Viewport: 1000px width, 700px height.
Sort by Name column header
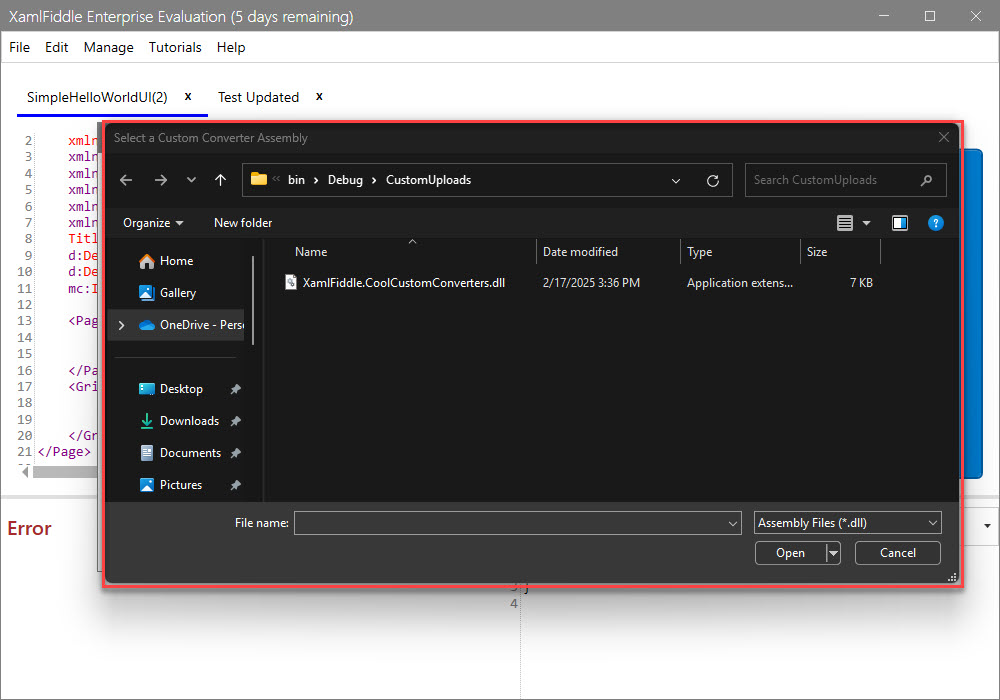point(311,252)
